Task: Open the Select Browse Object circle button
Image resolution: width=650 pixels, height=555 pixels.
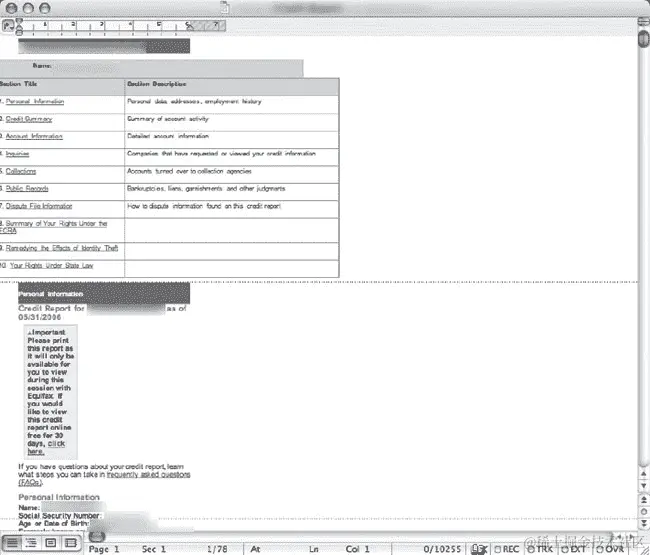Action: [644, 511]
